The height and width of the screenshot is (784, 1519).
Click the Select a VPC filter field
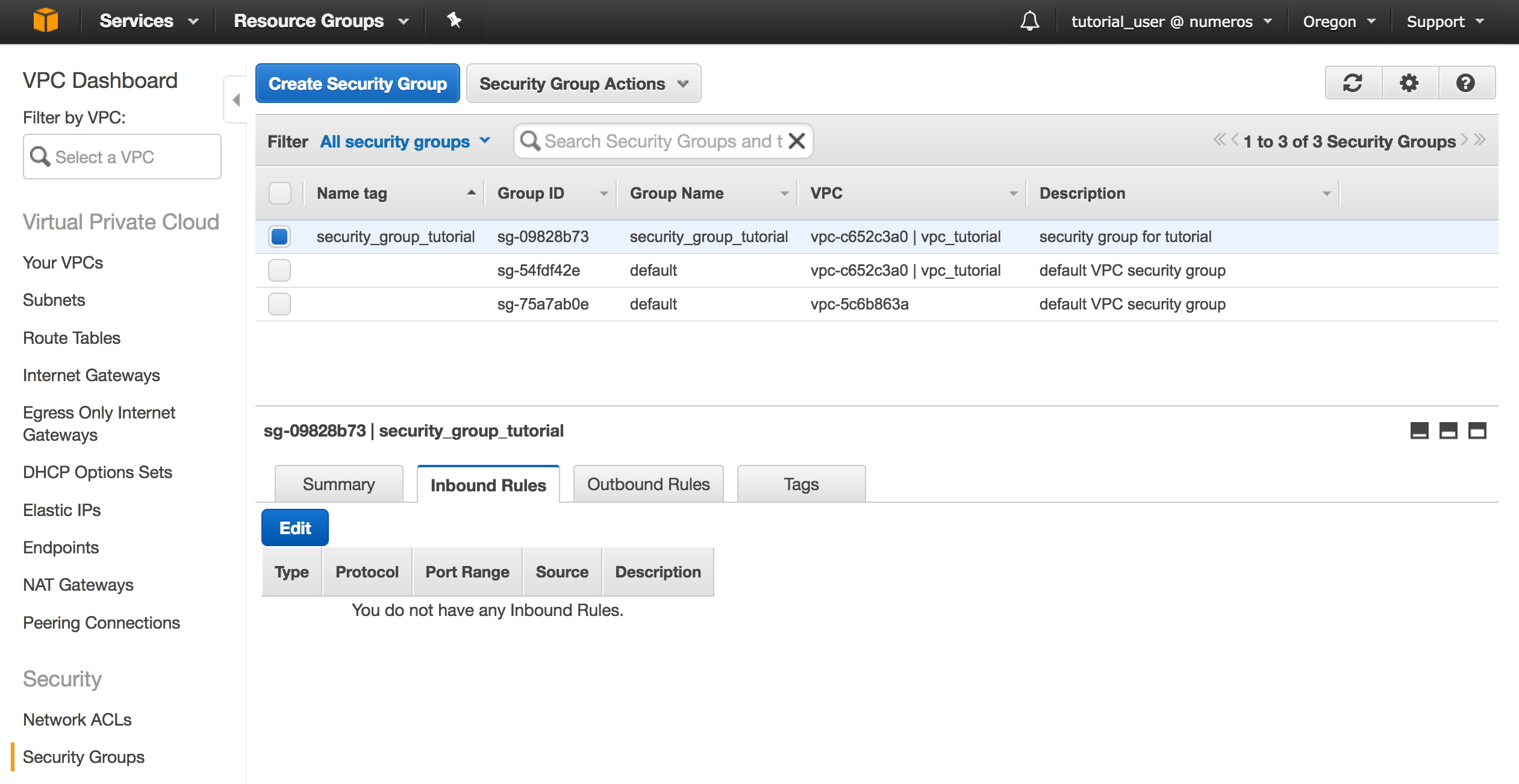pyautogui.click(x=122, y=157)
